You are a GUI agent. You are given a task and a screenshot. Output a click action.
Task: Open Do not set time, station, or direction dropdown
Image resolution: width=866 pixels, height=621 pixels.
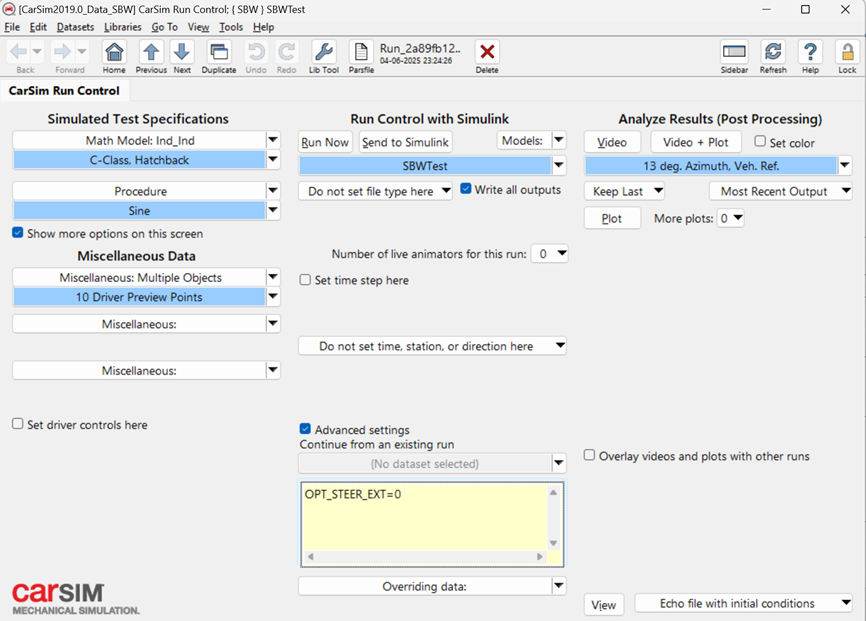[432, 346]
